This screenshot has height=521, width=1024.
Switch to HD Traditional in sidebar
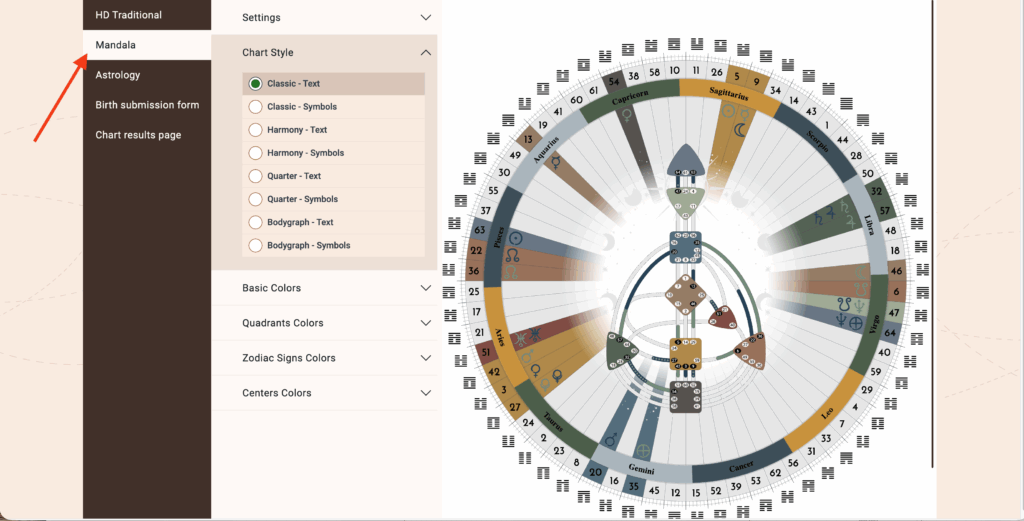point(128,15)
